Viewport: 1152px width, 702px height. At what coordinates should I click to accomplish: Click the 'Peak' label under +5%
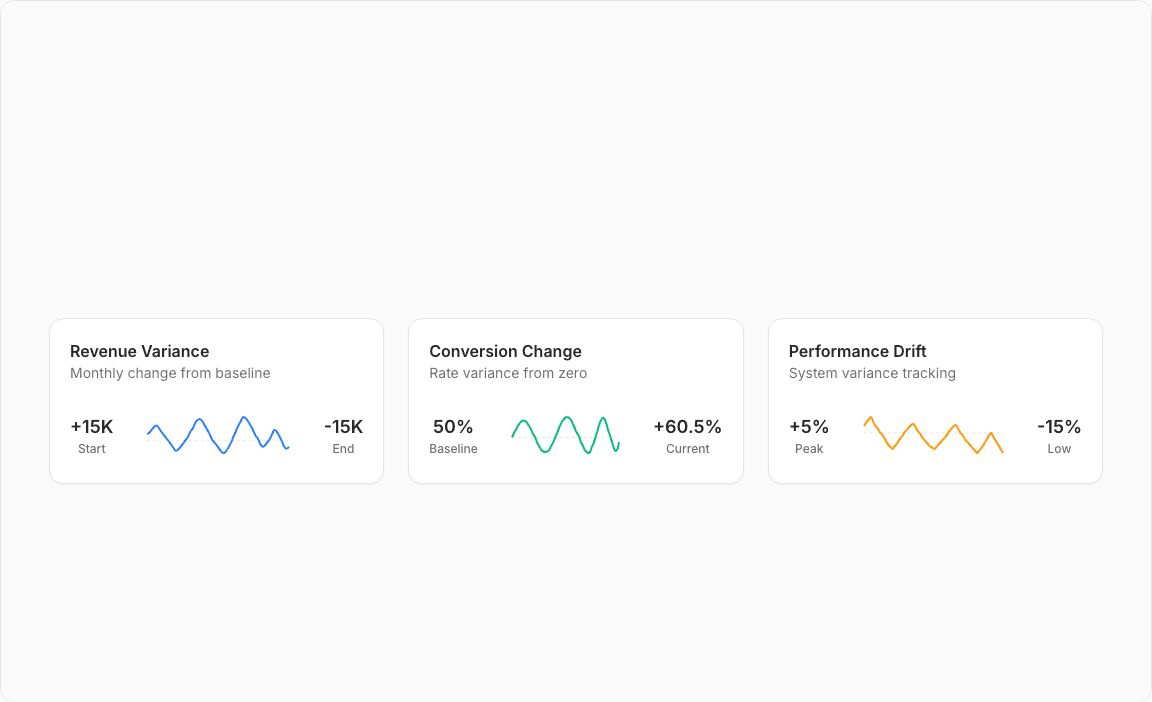pyautogui.click(x=809, y=449)
